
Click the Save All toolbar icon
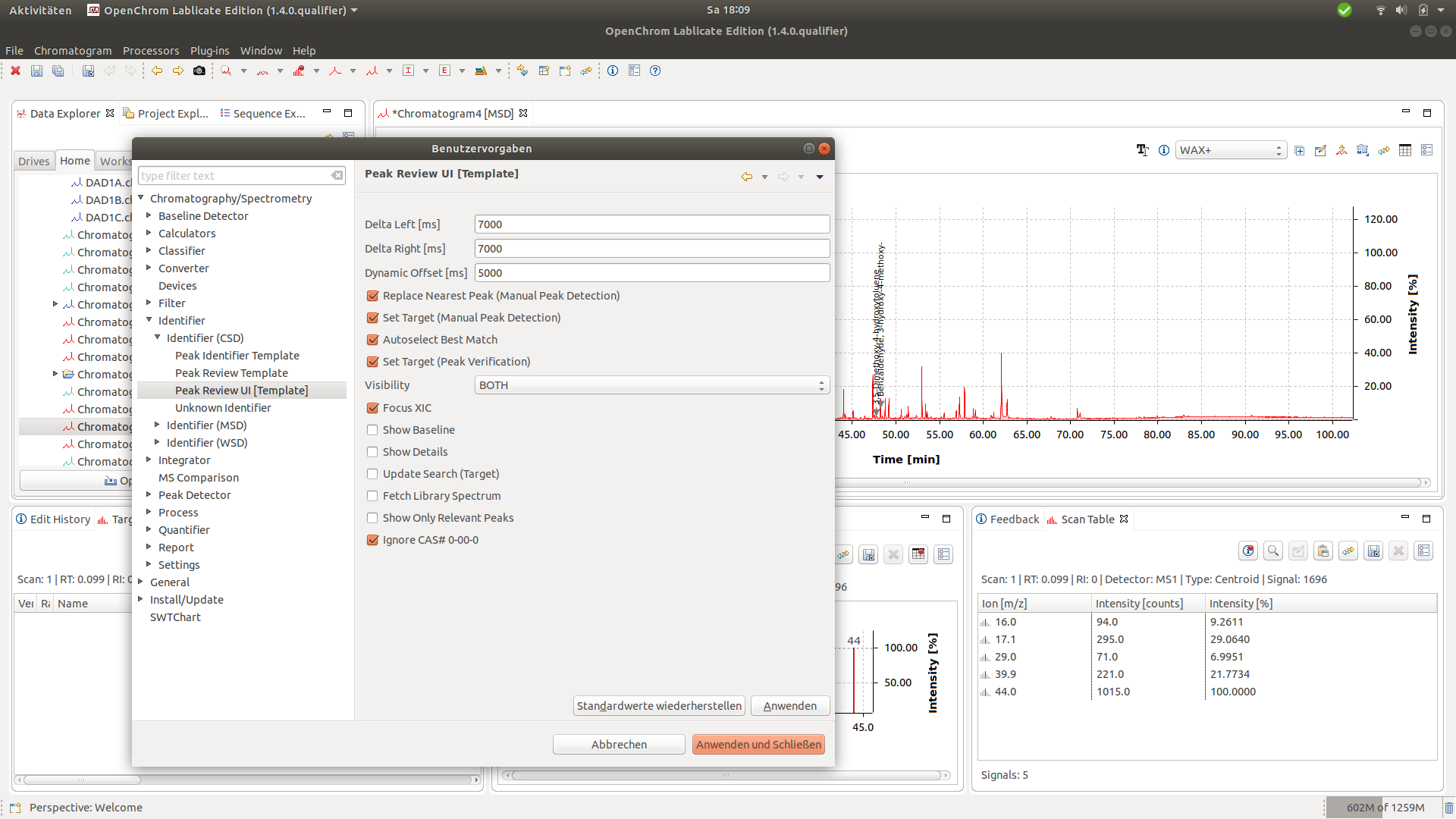58,71
